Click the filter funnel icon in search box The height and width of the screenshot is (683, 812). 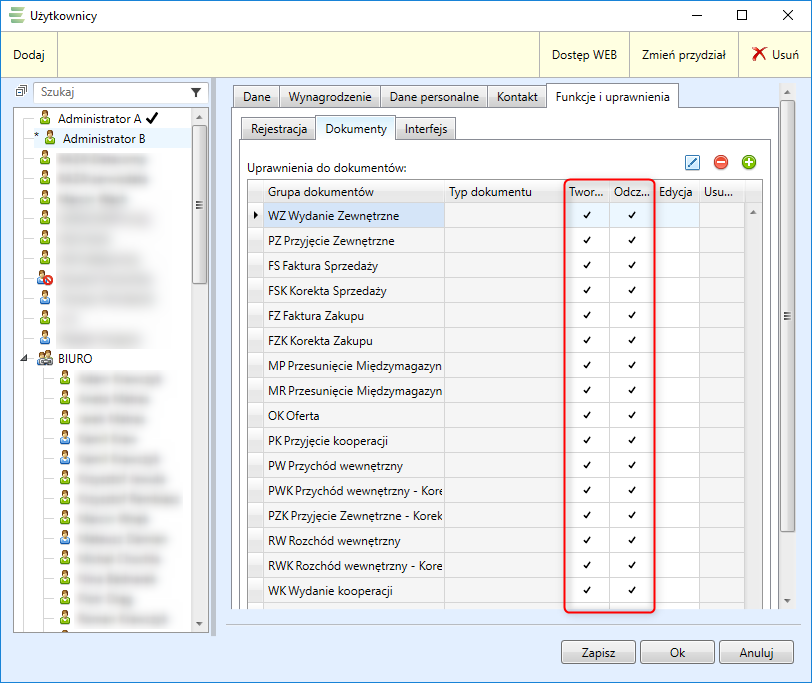[x=196, y=92]
